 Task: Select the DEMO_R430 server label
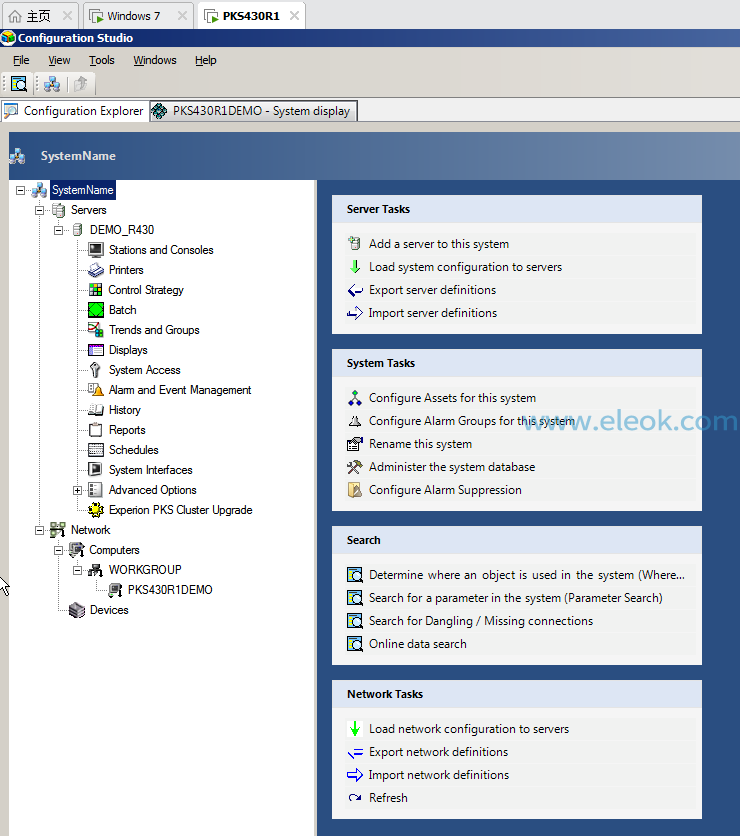pos(122,230)
